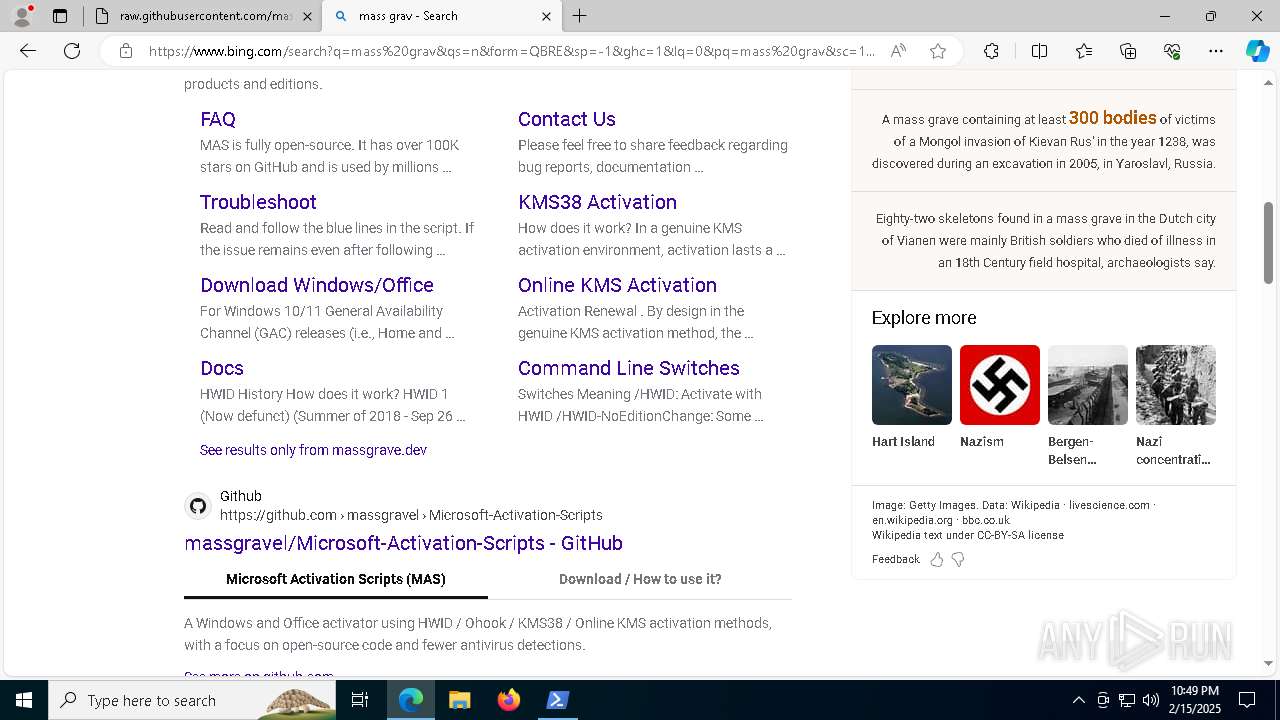Click the 300 bodies highlighted text
1280x720 pixels.
click(1112, 118)
